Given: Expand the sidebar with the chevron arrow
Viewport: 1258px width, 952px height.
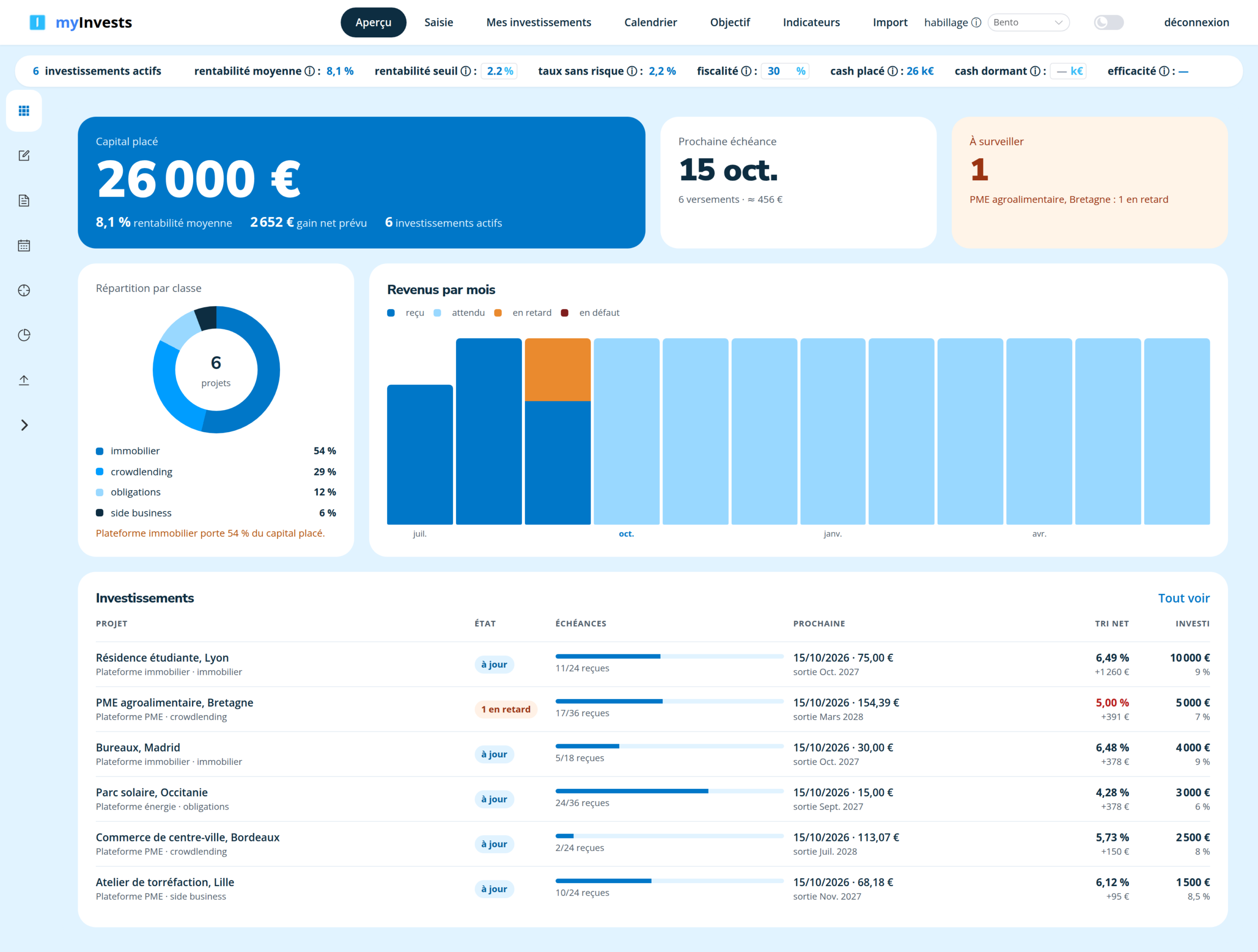Looking at the screenshot, I should (x=24, y=425).
